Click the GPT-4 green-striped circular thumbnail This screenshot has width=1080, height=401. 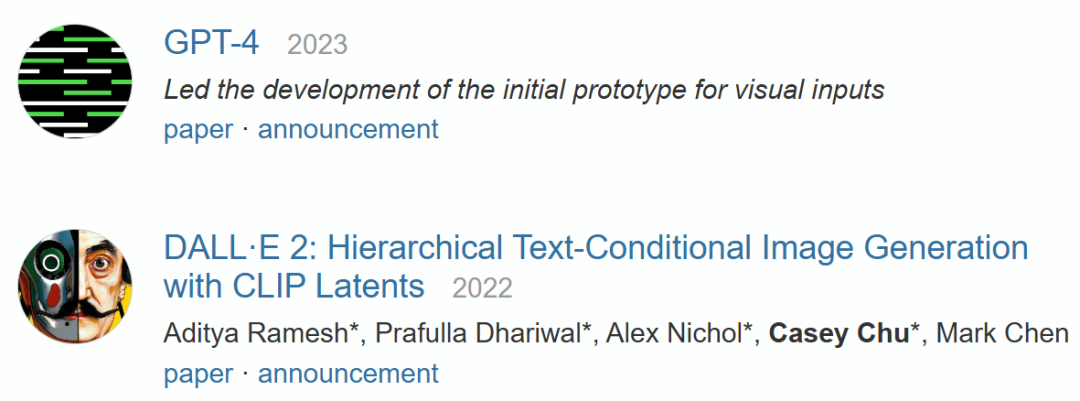tap(74, 81)
